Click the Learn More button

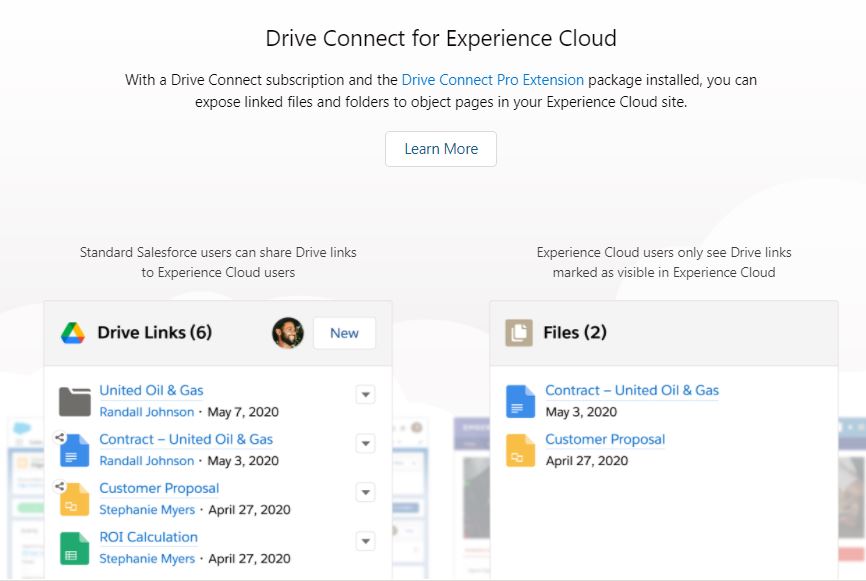click(441, 149)
